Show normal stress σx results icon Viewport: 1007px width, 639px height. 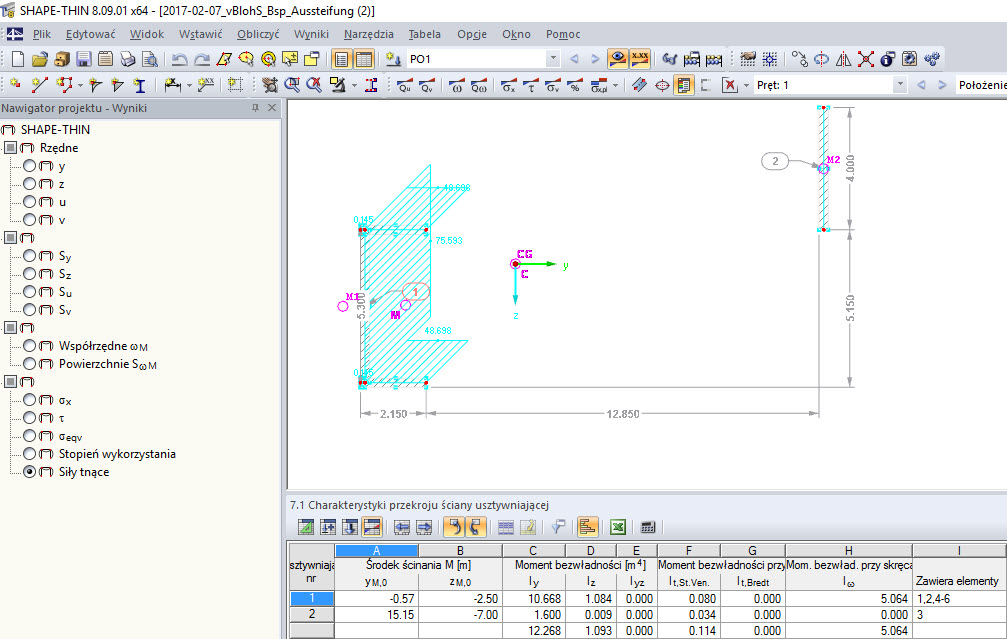(509, 85)
